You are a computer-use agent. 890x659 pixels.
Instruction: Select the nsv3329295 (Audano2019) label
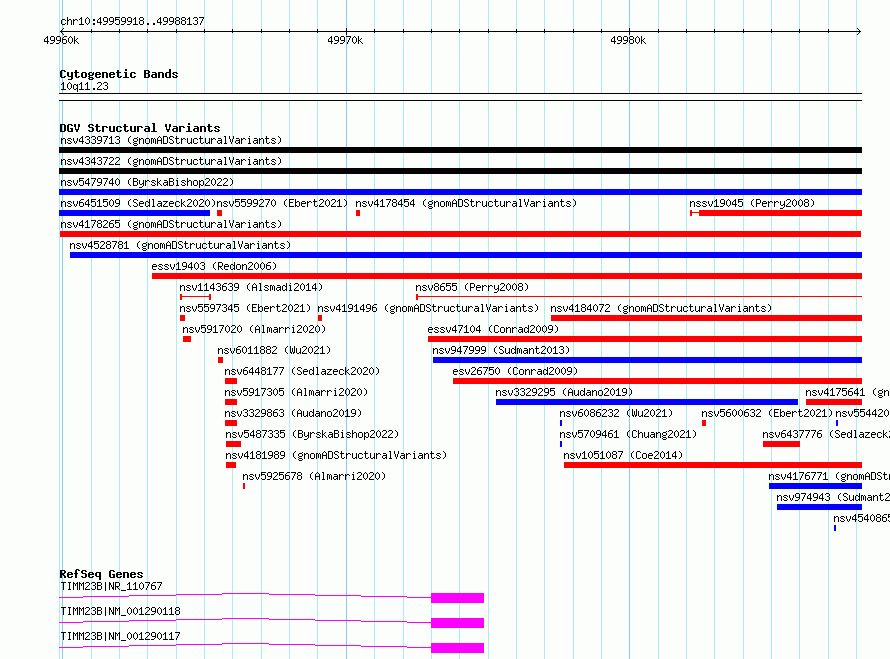coord(564,392)
